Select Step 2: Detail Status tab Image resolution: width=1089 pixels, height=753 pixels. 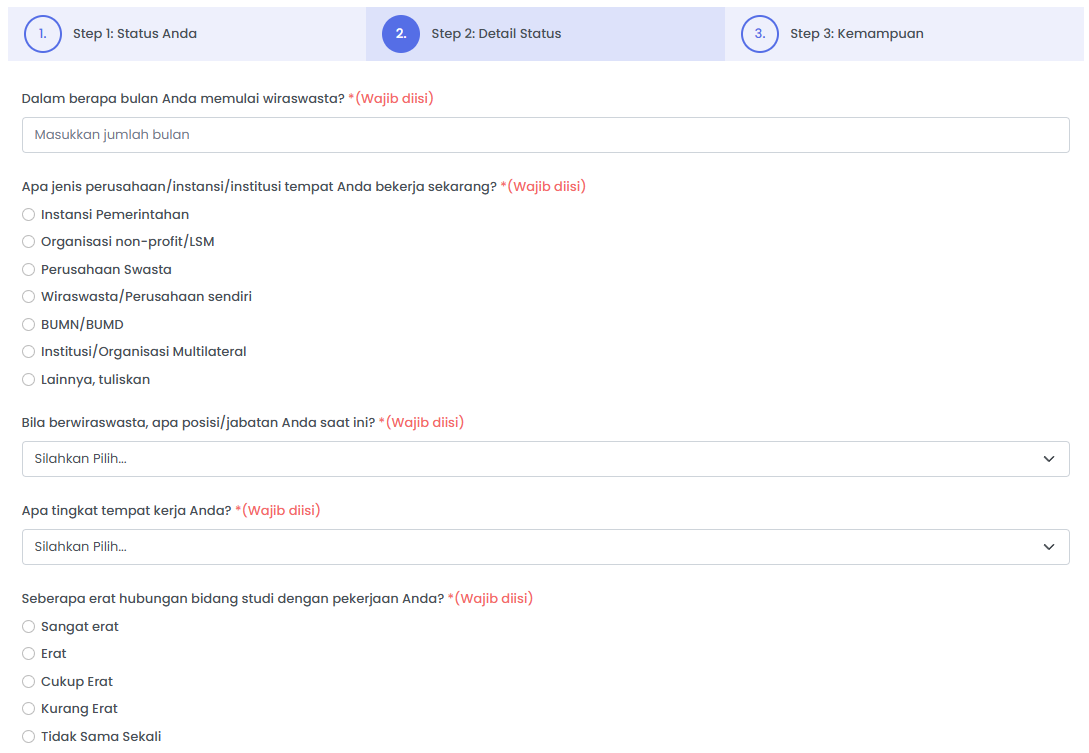[496, 34]
